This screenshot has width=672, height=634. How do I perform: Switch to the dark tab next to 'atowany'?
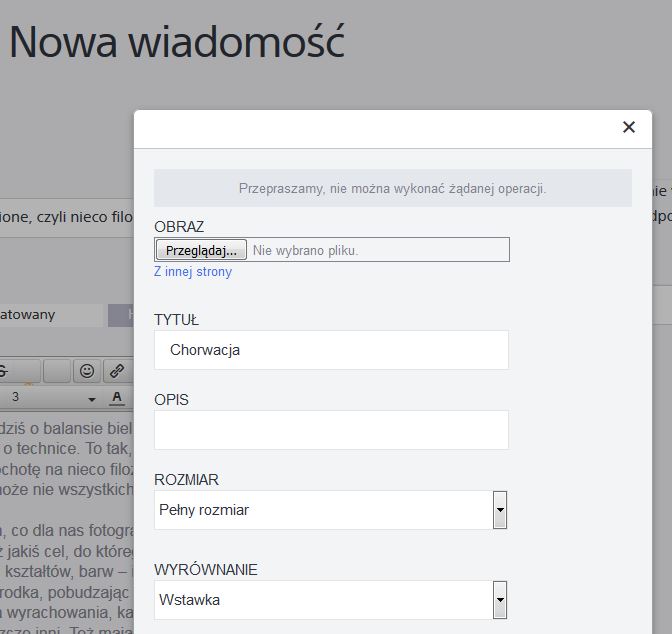tap(121, 315)
